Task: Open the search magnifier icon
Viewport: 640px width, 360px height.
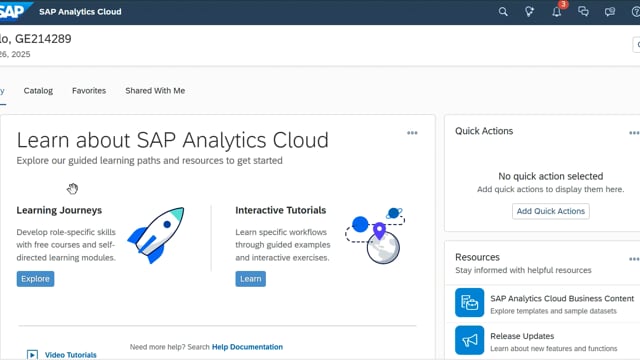Action: pos(503,12)
